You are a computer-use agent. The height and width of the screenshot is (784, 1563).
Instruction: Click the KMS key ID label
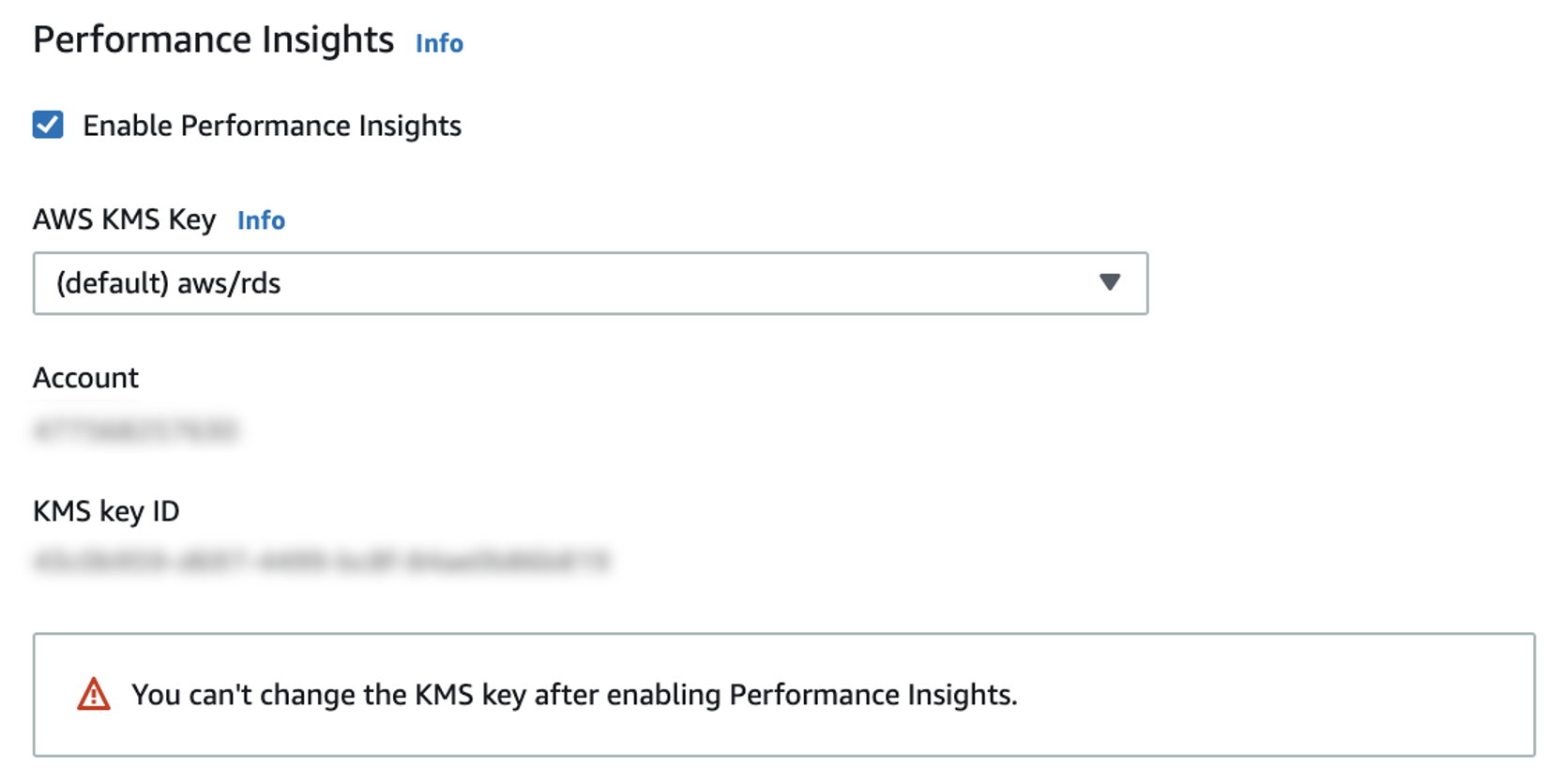107,512
